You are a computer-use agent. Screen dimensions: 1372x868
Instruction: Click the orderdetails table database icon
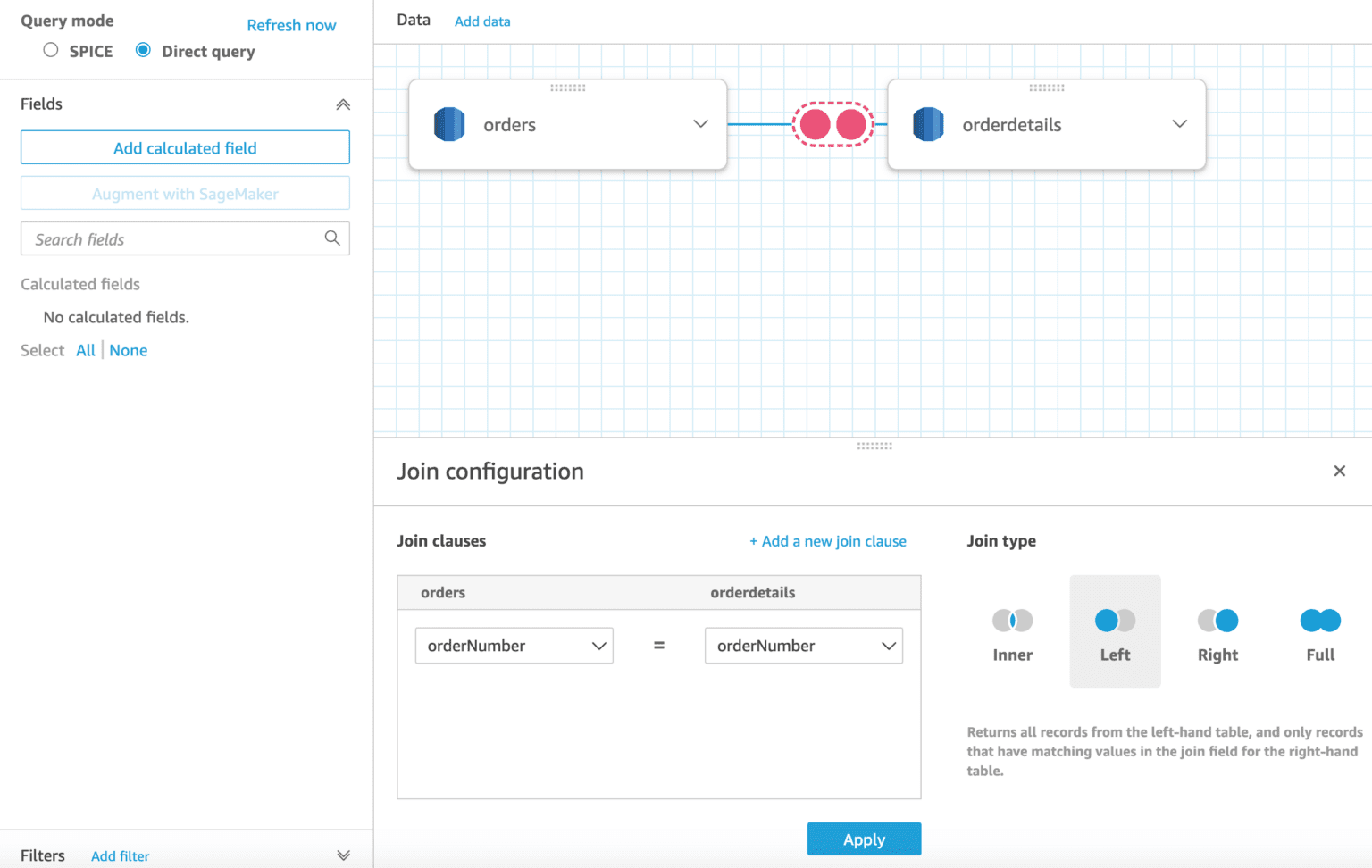[928, 125]
